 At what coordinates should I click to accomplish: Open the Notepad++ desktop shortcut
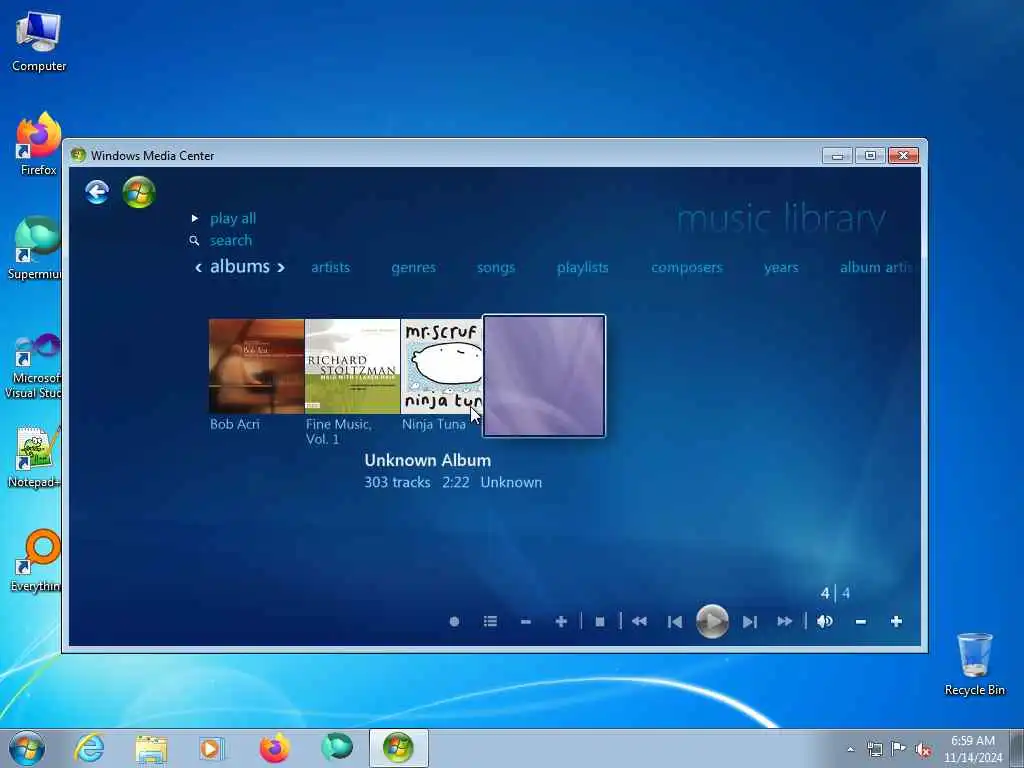point(34,457)
